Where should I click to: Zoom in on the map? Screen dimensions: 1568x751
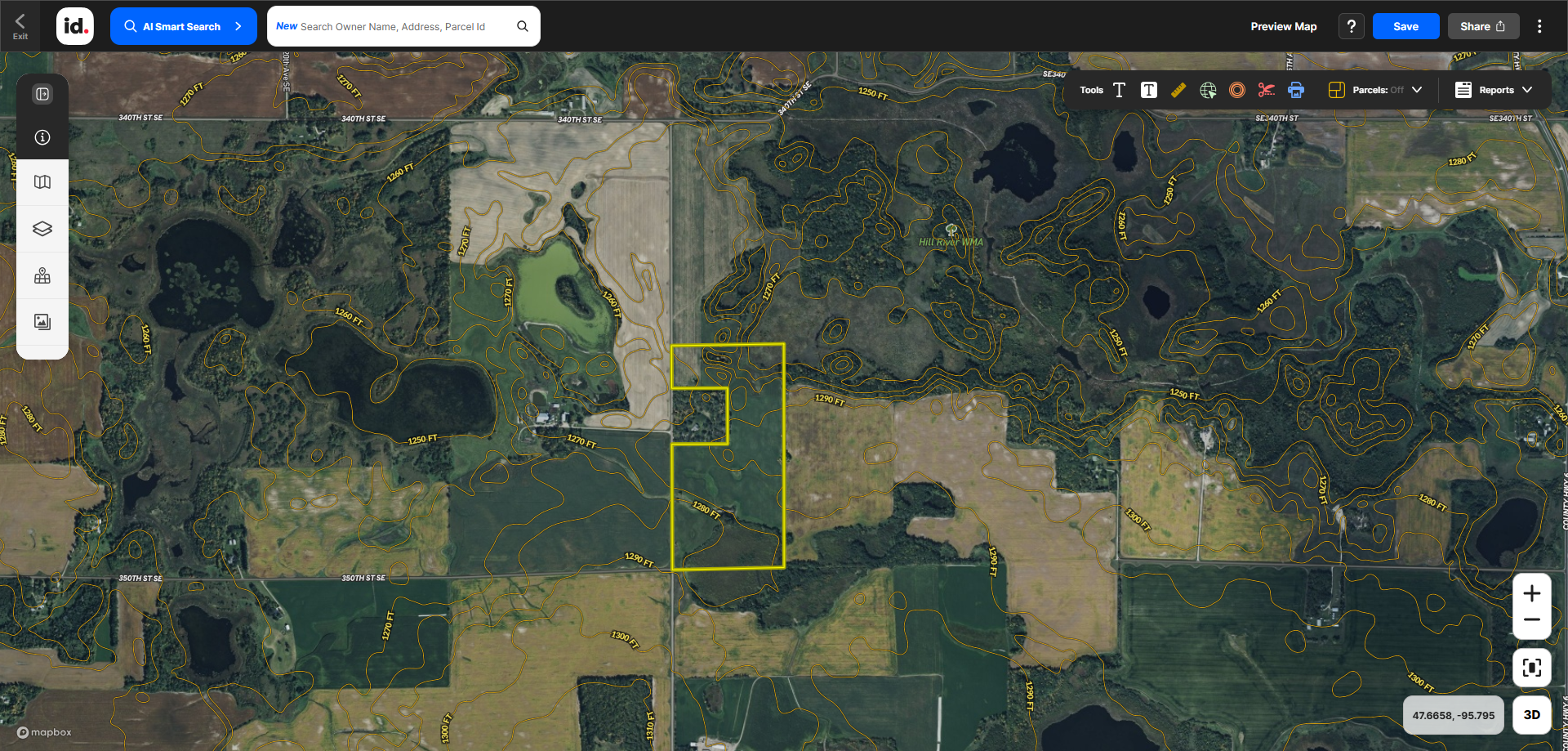(1532, 593)
